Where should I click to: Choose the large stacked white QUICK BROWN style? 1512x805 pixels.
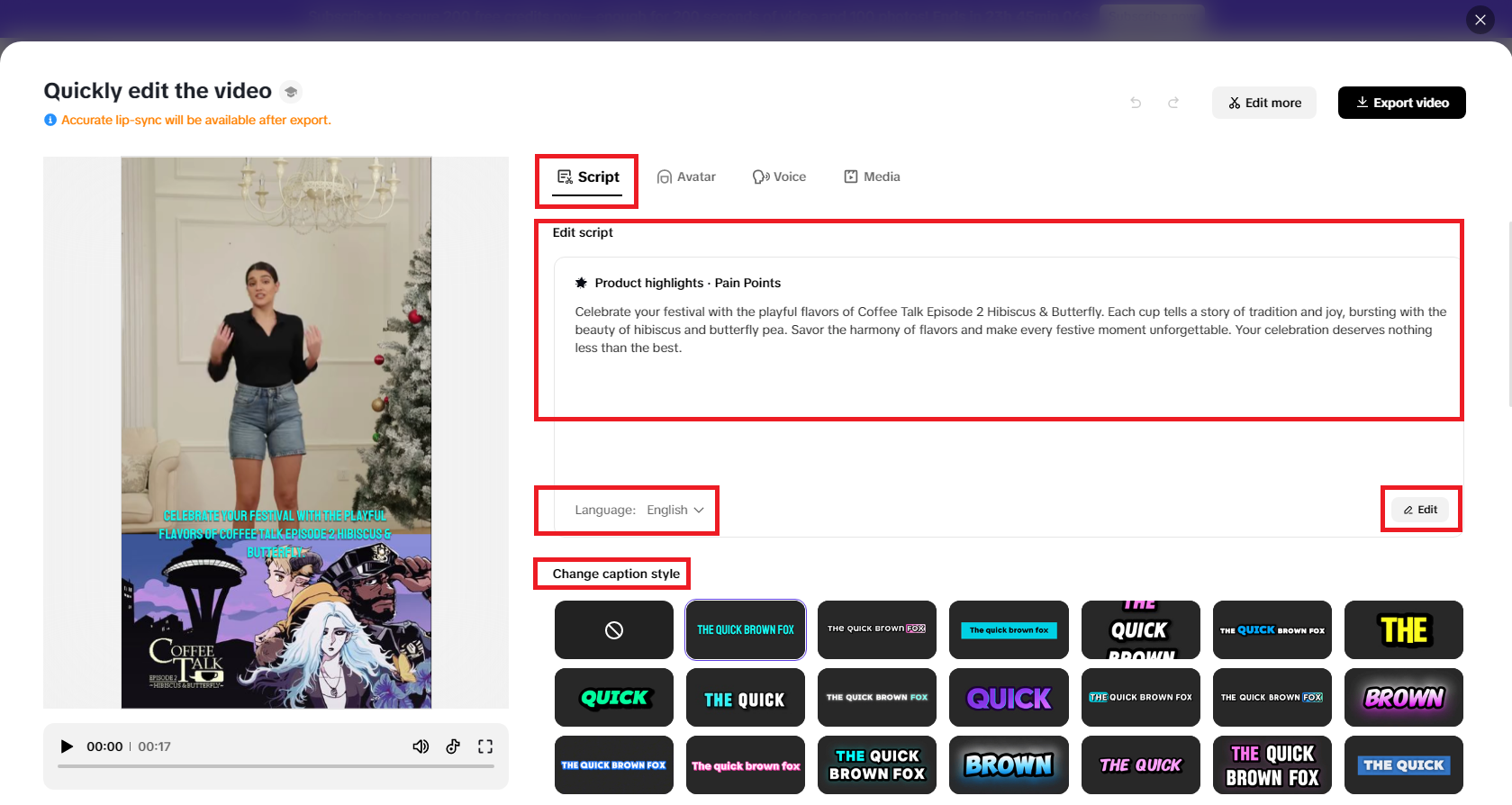(1141, 630)
